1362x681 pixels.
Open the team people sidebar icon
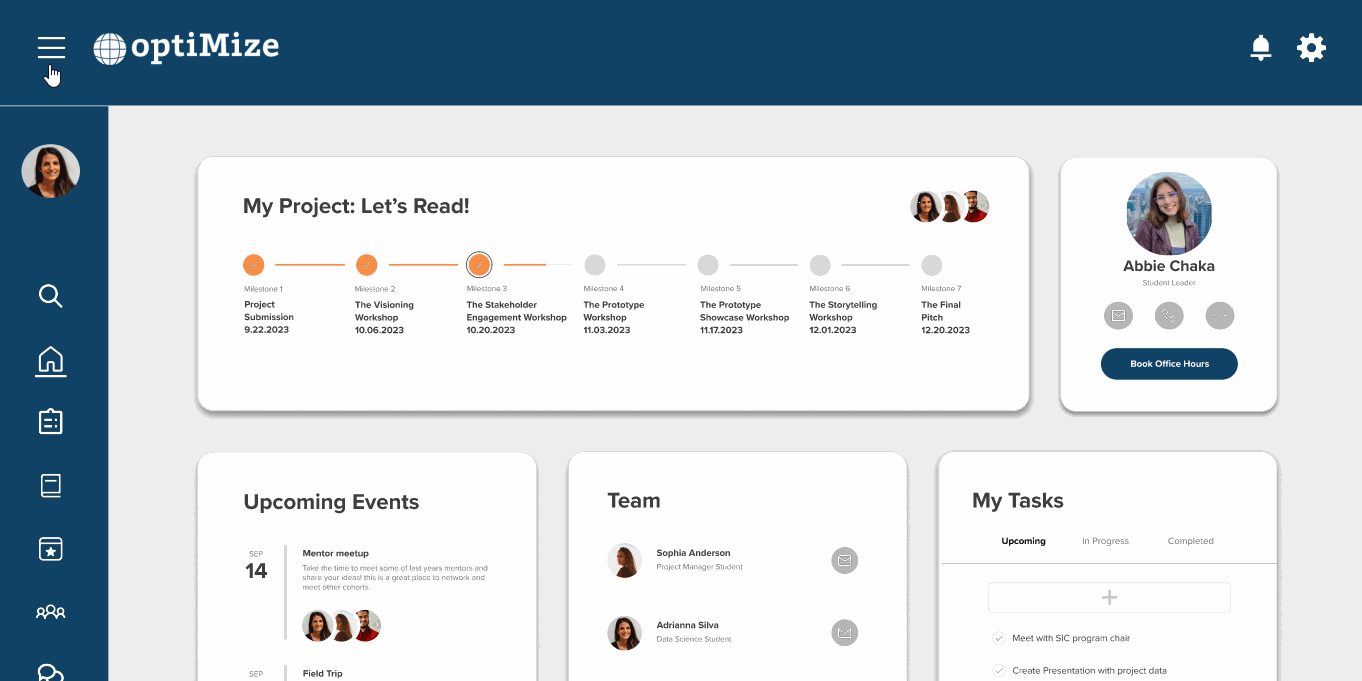(51, 611)
